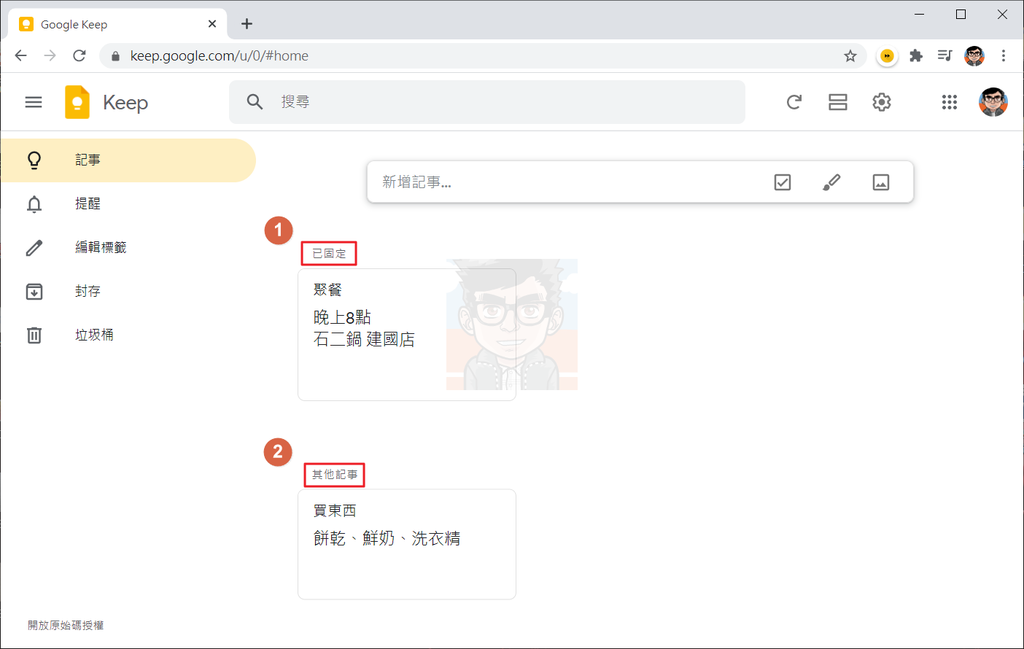Viewport: 1024px width, 649px height.
Task: Click the text 晚上8點
Action: pyautogui.click(x=342, y=317)
